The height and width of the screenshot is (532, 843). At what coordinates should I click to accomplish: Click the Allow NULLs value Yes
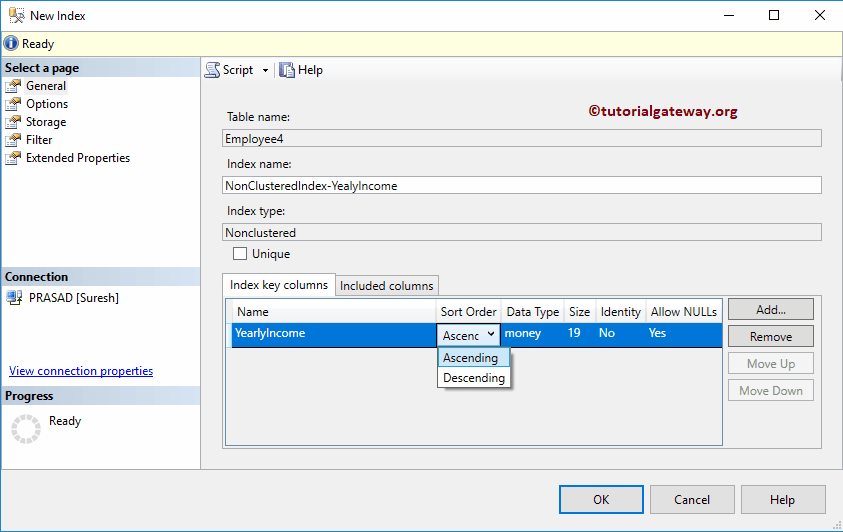(657, 333)
